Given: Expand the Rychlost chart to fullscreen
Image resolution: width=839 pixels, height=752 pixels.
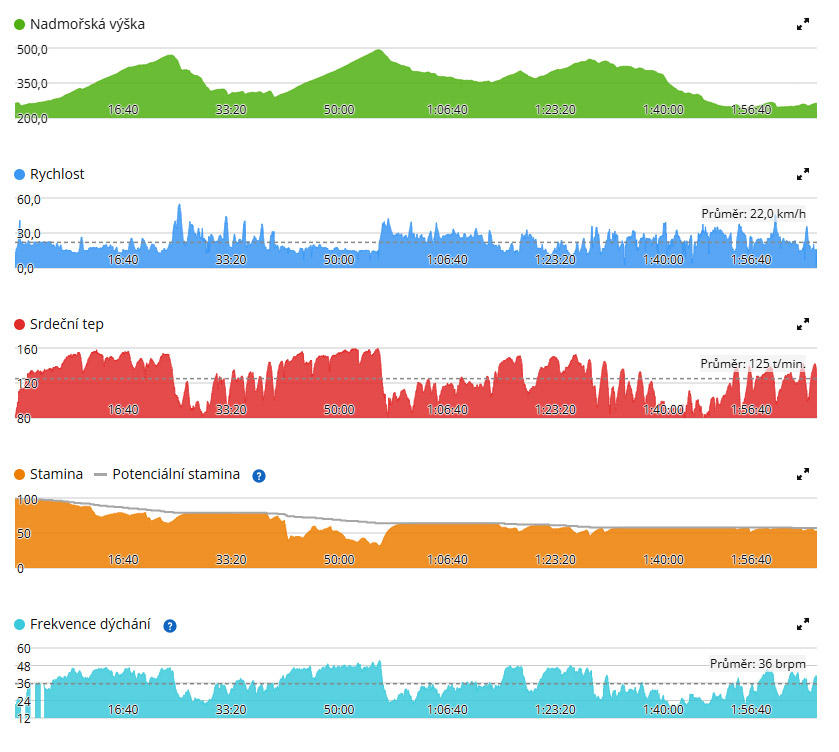Looking at the screenshot, I should (x=803, y=174).
